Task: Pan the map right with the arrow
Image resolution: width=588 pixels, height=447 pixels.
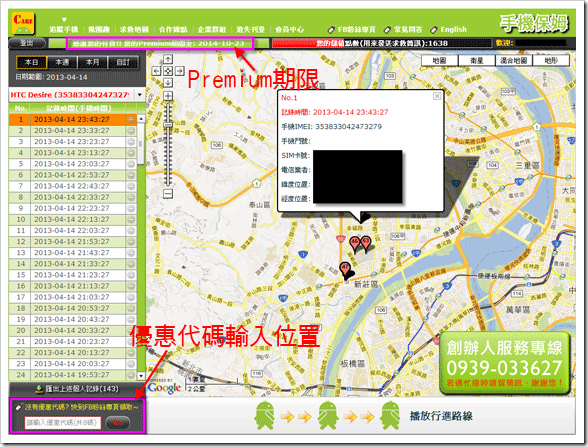Action: (x=180, y=70)
